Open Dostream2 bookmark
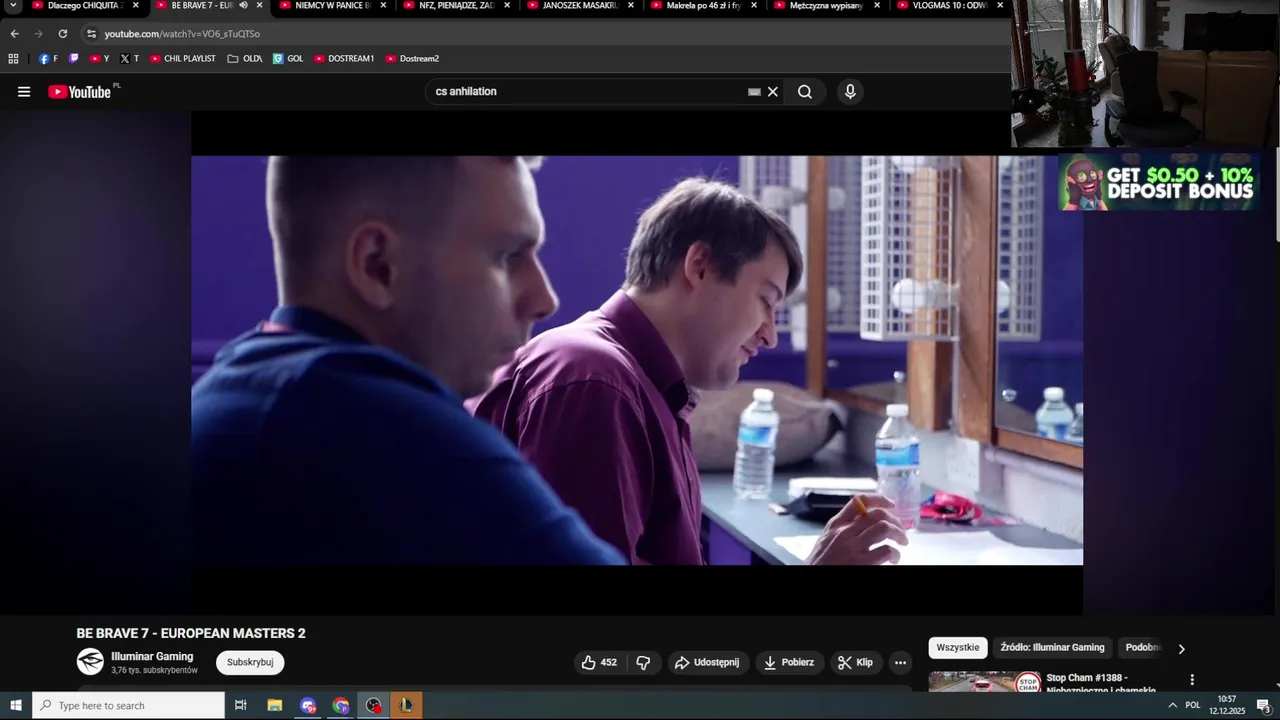 point(412,59)
